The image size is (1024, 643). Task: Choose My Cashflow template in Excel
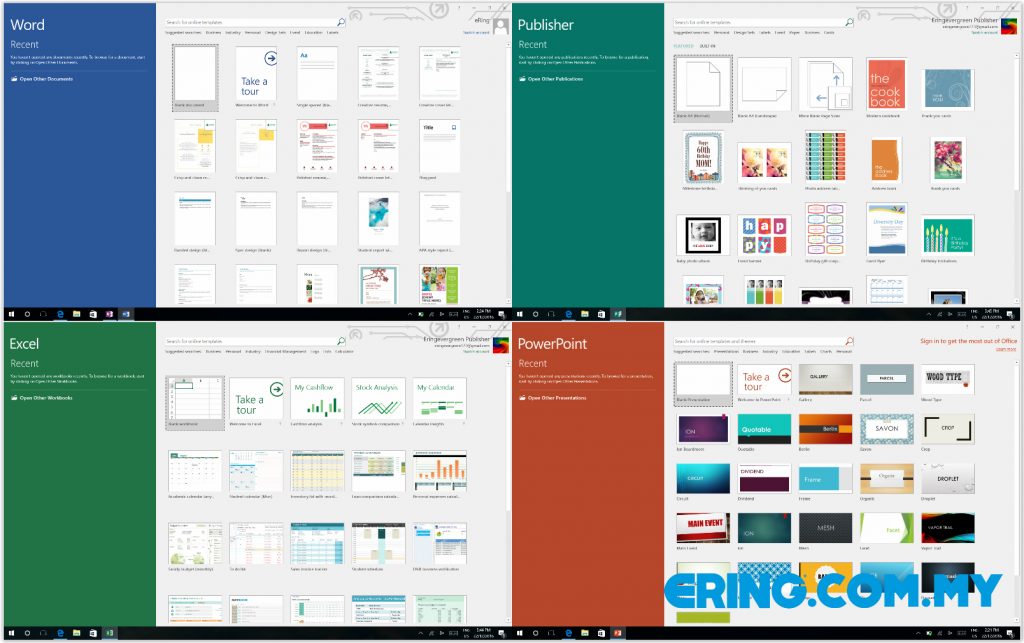[317, 401]
